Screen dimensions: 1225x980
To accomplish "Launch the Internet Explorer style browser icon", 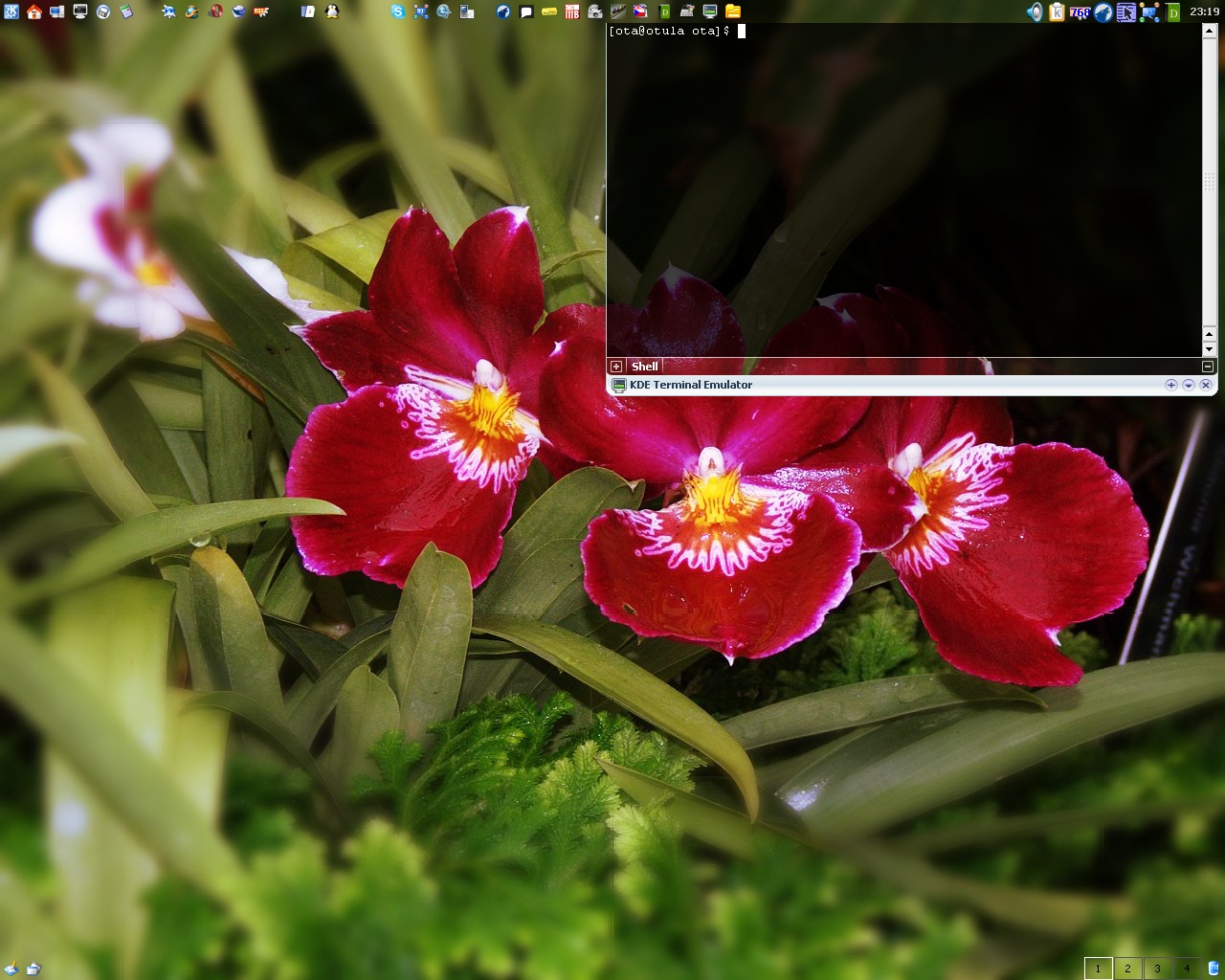I will tap(191, 11).
